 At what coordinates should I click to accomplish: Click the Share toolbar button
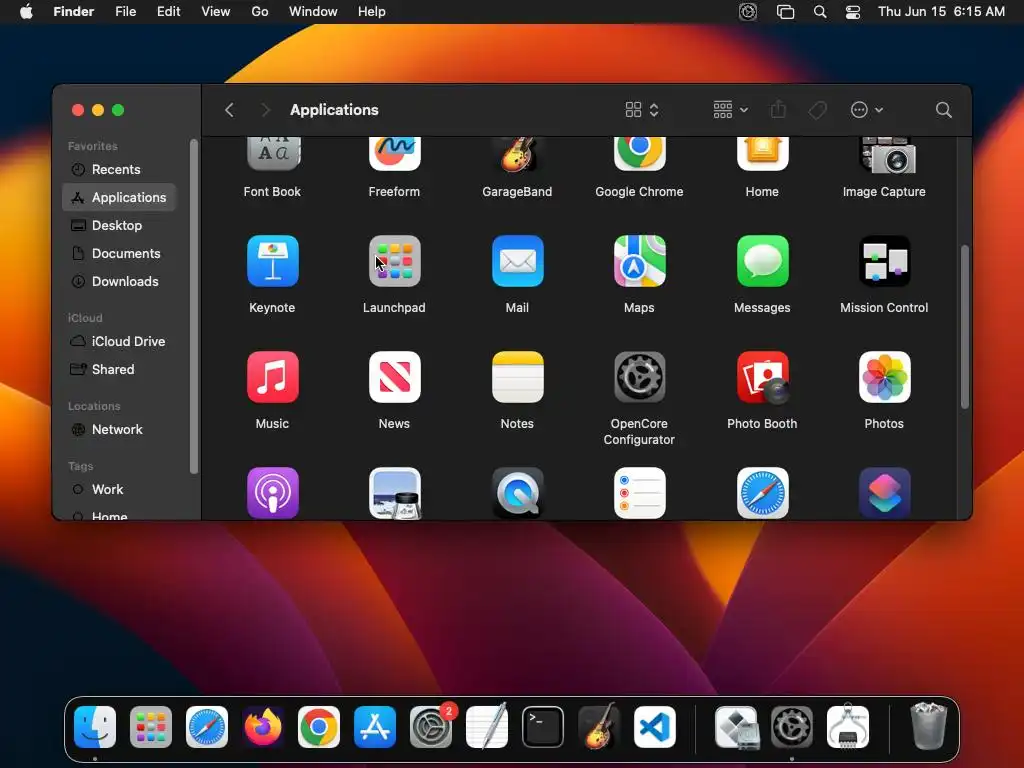pos(778,110)
